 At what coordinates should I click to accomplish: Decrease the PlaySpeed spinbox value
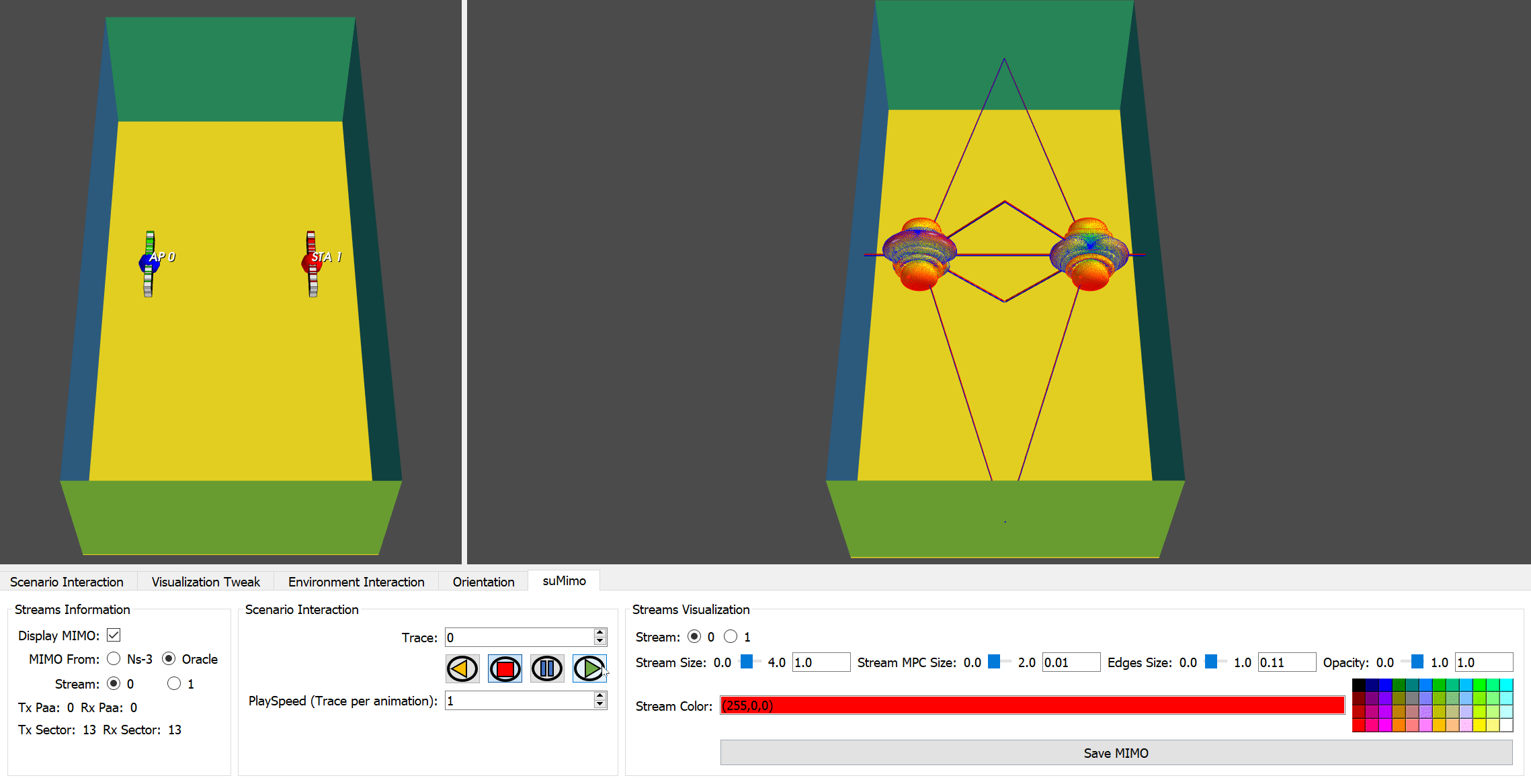600,705
